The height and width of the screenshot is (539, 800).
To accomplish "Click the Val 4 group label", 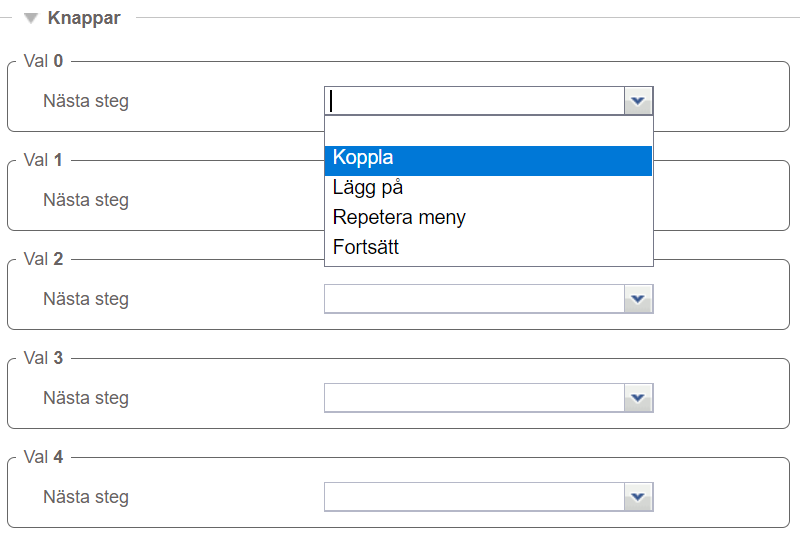I will pos(43,457).
